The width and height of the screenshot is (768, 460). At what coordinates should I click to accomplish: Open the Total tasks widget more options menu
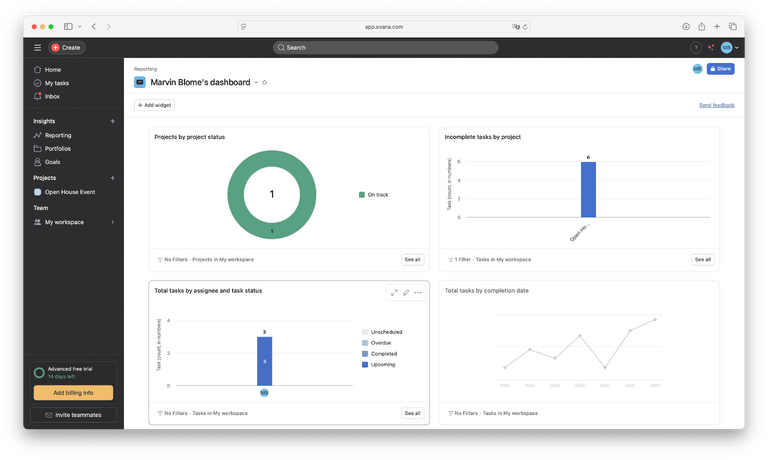(418, 293)
